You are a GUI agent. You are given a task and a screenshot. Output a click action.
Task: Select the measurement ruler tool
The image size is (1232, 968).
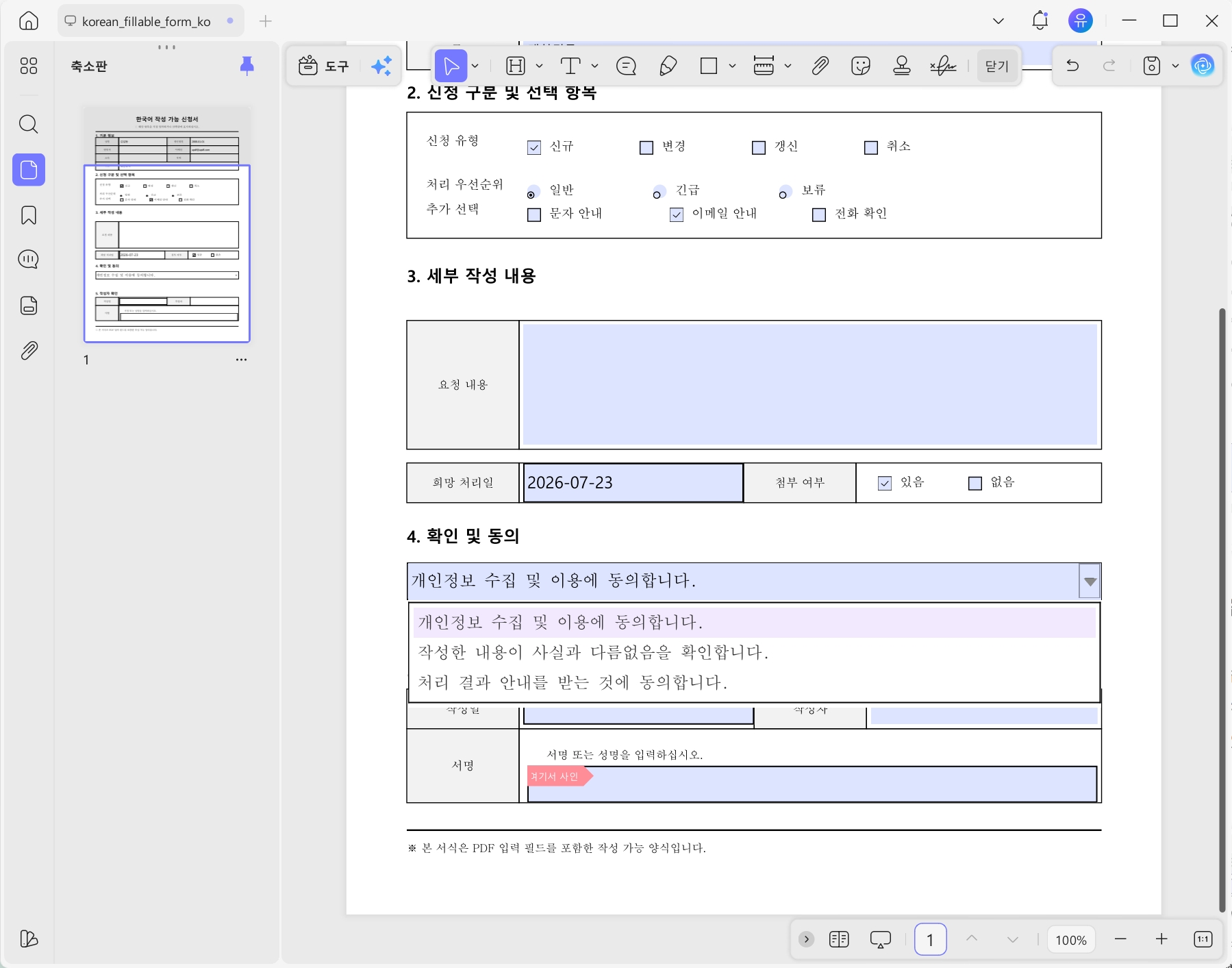point(764,66)
